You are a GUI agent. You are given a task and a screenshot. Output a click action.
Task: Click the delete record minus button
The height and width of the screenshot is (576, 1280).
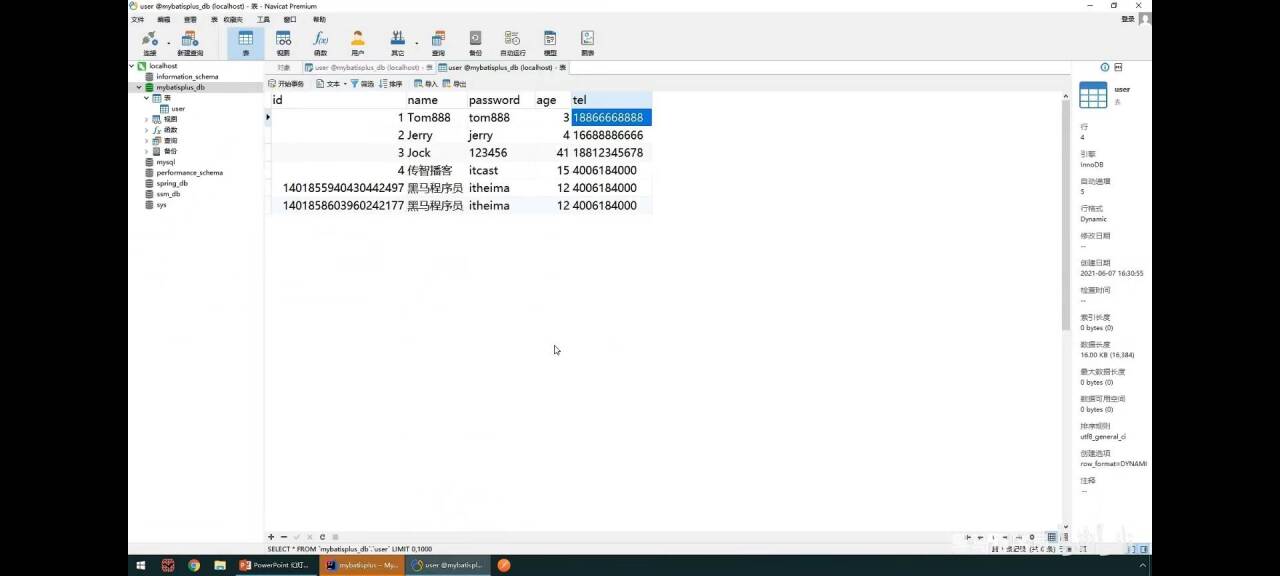coord(284,537)
